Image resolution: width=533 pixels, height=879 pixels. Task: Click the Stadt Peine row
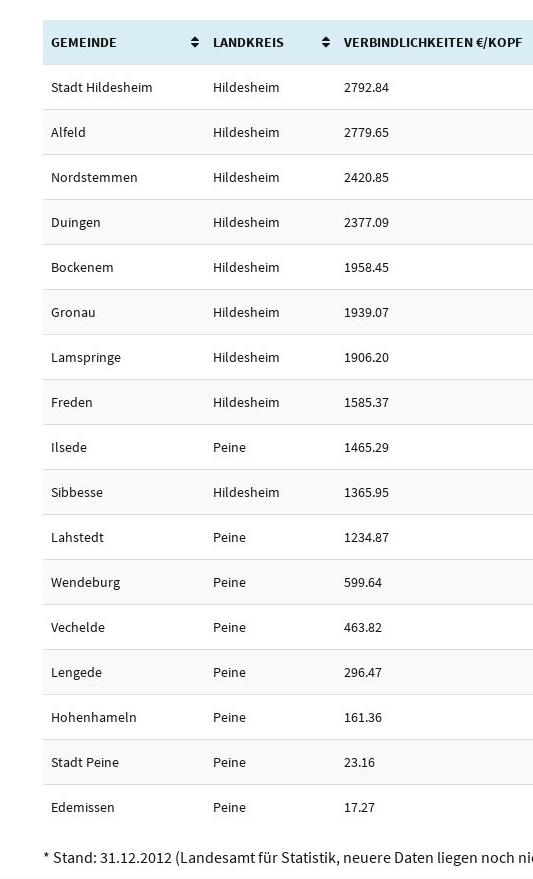click(288, 762)
